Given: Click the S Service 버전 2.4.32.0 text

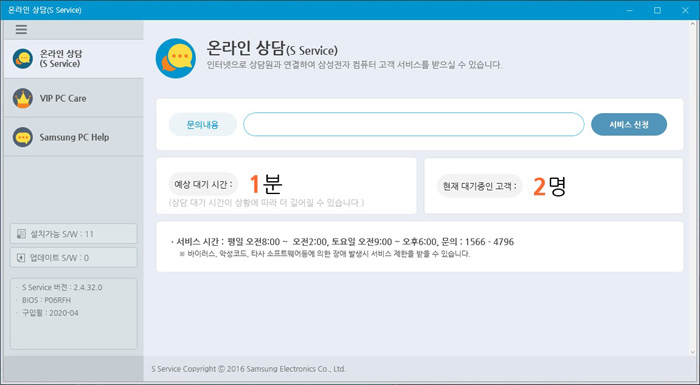Looking at the screenshot, I should pos(62,287).
